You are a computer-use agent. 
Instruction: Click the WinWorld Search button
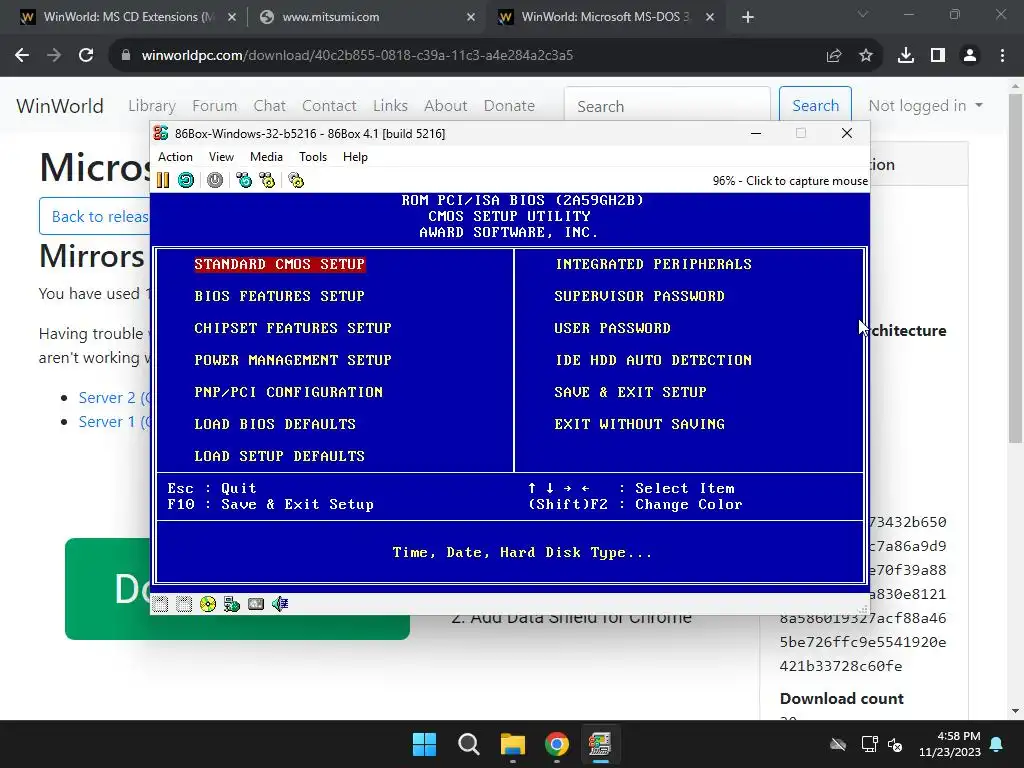coord(815,106)
